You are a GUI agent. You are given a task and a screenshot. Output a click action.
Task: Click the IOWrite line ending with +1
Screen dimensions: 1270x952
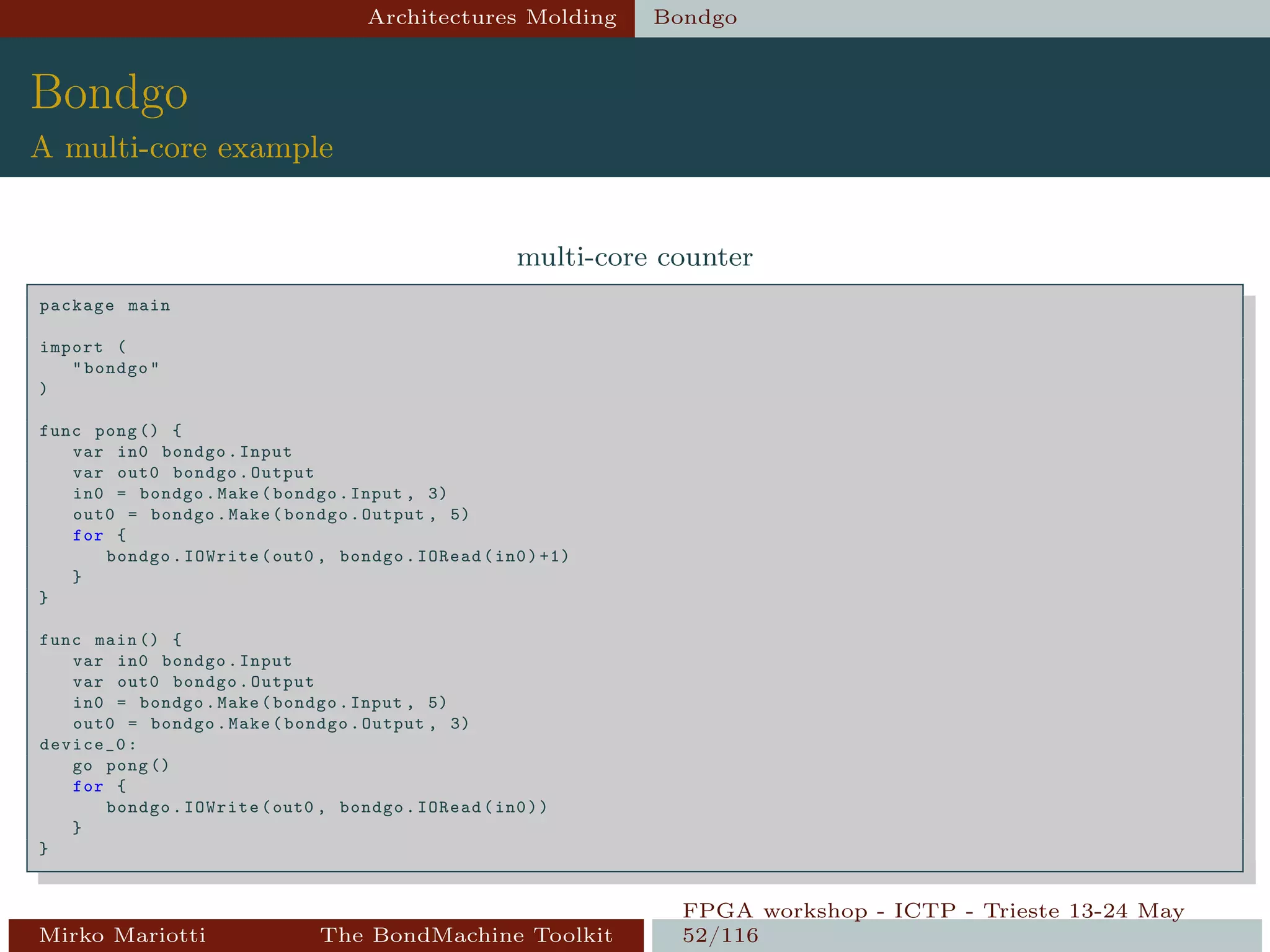337,557
